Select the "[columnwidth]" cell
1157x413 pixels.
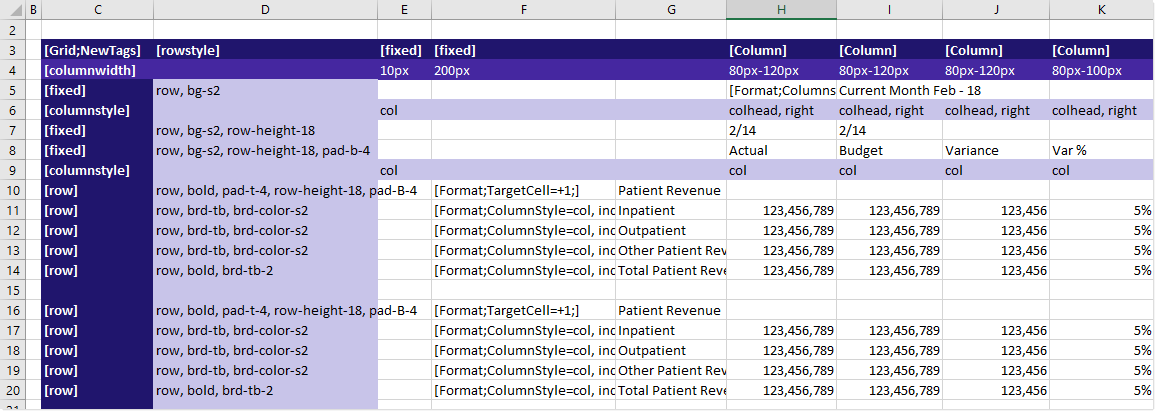coord(97,70)
